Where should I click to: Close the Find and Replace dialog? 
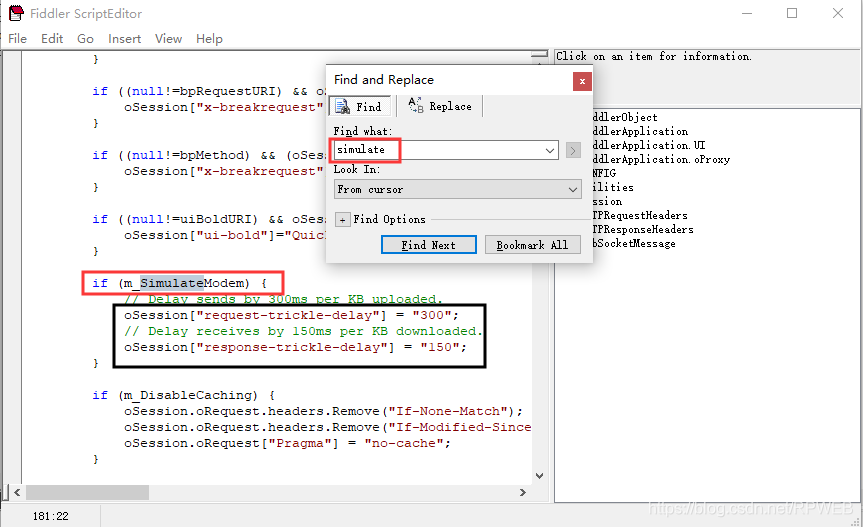point(582,81)
